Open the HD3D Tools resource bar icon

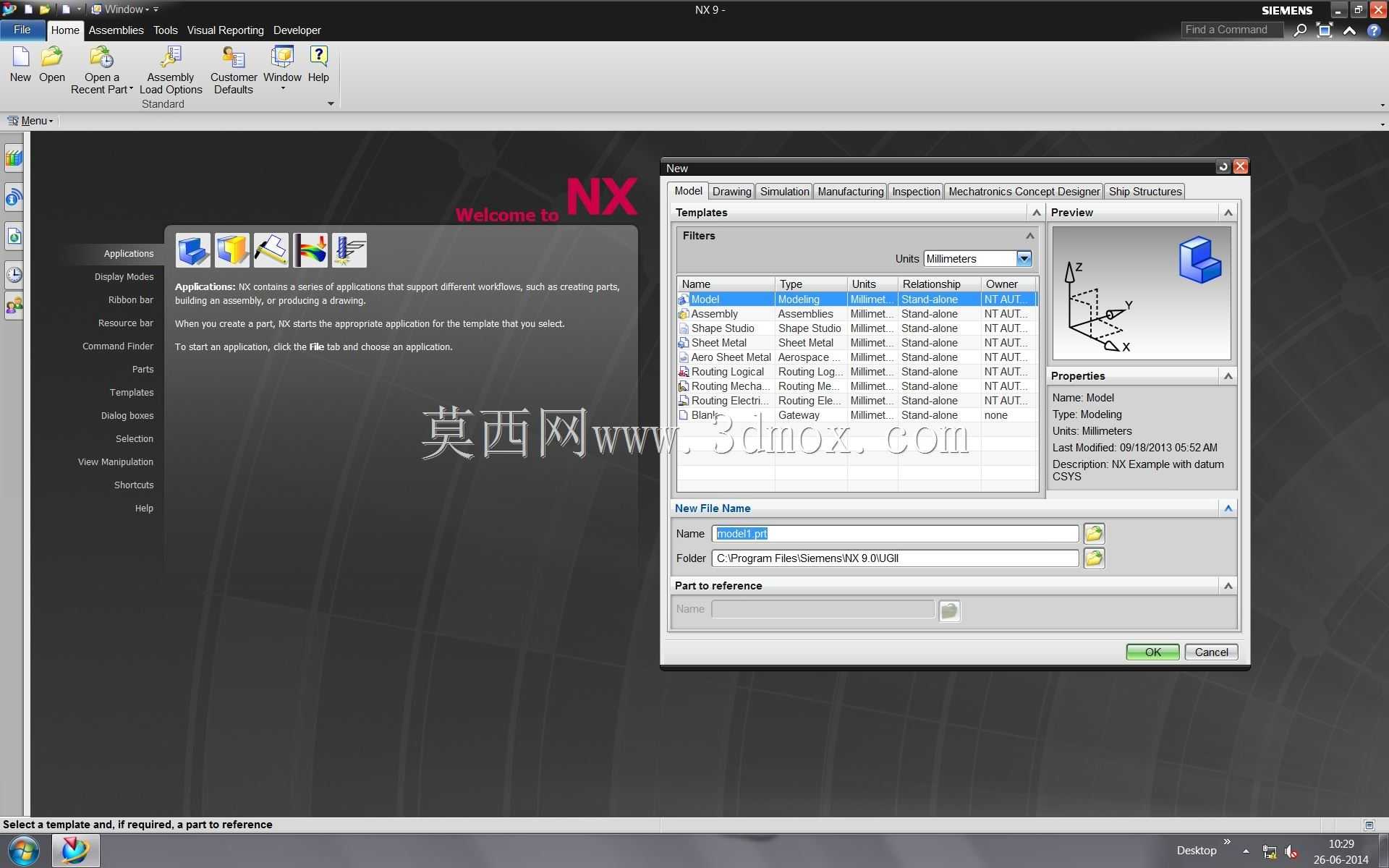pyautogui.click(x=14, y=197)
